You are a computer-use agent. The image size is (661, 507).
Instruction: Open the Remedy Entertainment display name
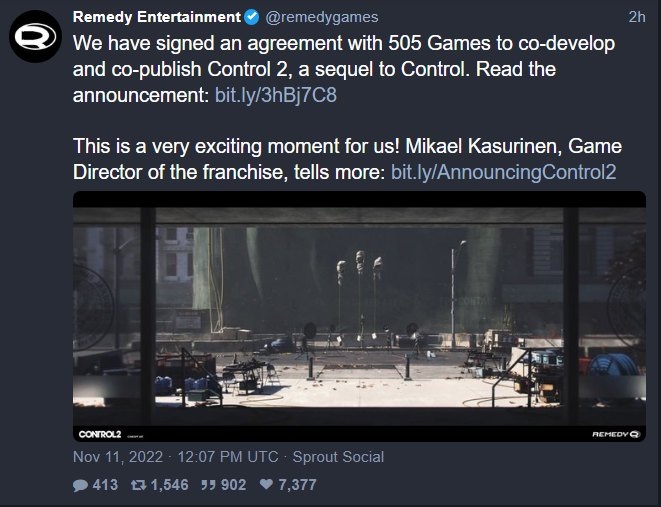pos(157,18)
